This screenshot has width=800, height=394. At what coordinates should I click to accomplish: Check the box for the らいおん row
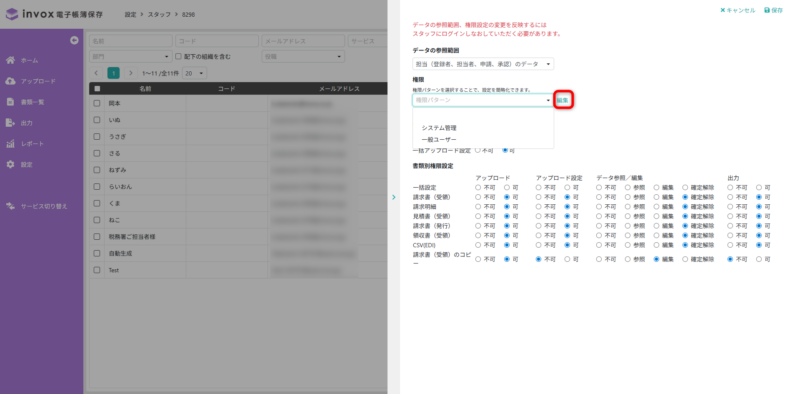pyautogui.click(x=97, y=187)
